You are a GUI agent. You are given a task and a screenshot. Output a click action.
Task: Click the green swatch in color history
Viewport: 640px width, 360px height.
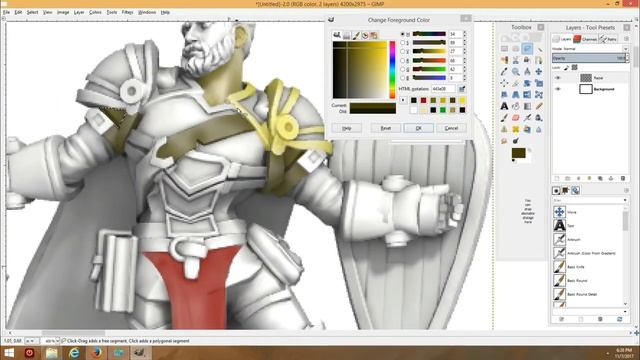pos(443,110)
